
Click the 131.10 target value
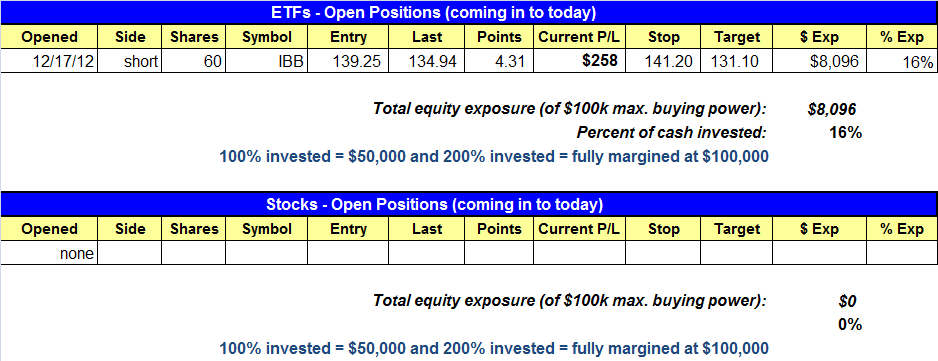point(736,61)
